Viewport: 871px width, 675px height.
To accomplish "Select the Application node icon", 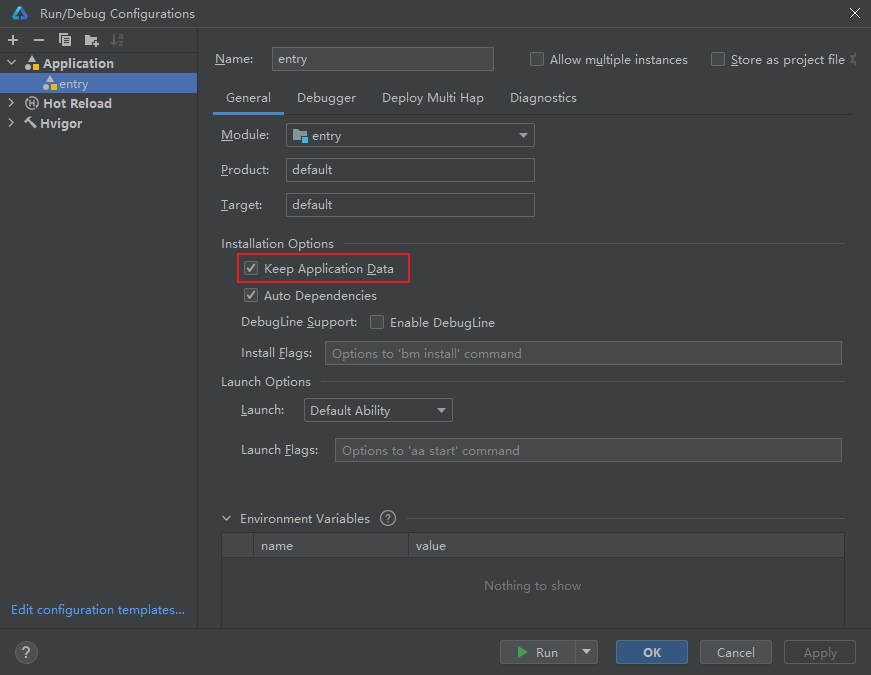I will (32, 63).
